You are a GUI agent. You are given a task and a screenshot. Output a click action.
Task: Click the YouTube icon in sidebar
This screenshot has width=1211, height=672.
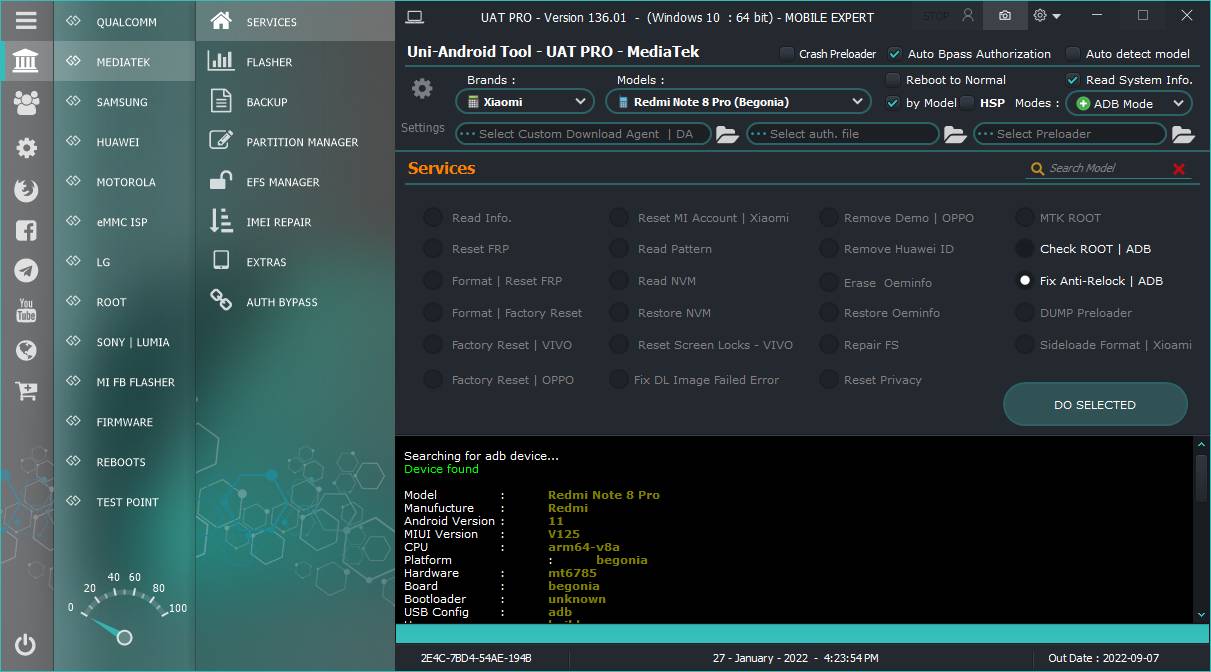pyautogui.click(x=26, y=310)
